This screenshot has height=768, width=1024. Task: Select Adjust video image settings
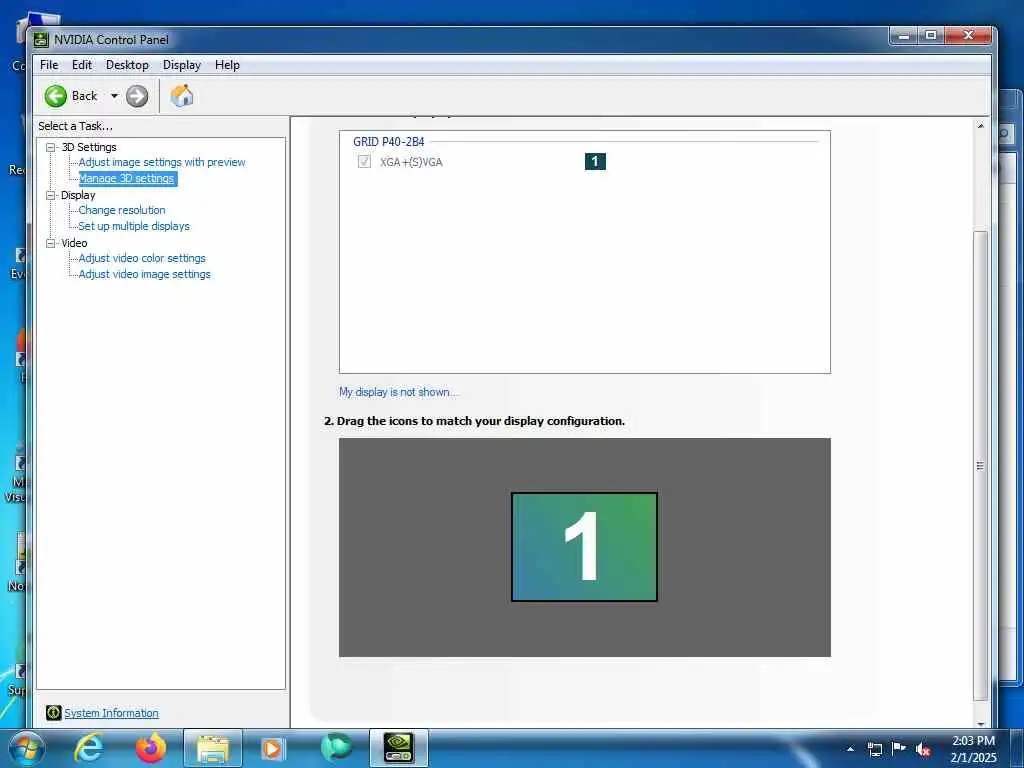click(x=144, y=274)
